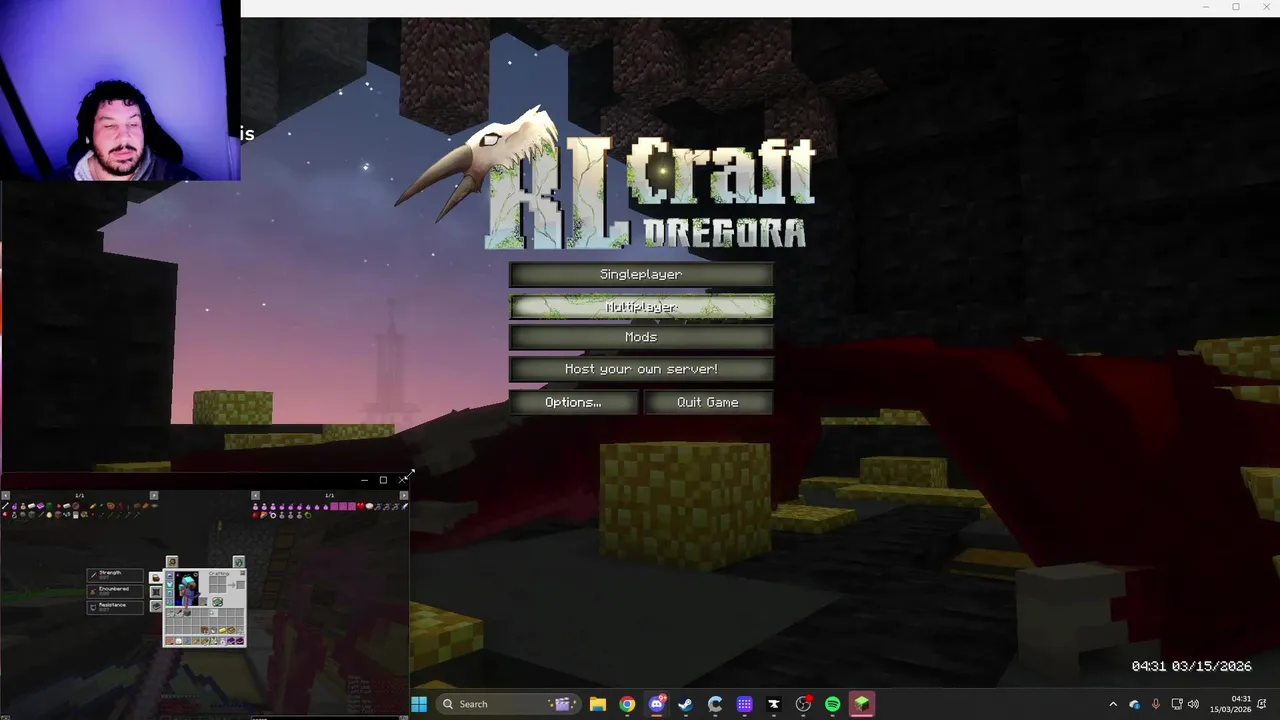Next page arrow of left item list
The image size is (1280, 720).
coord(154,495)
